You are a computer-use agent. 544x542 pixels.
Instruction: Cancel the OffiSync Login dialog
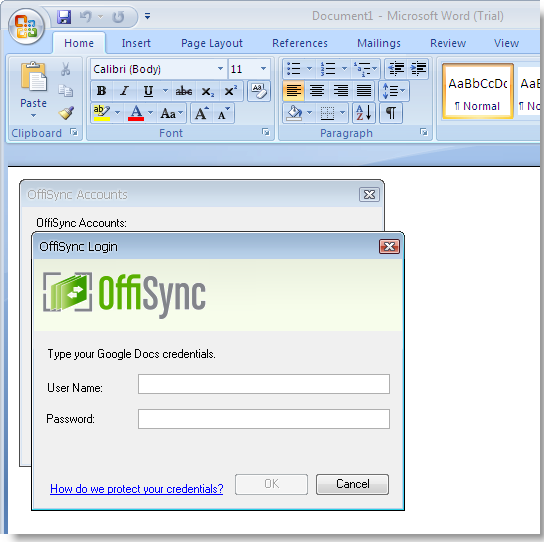(352, 484)
